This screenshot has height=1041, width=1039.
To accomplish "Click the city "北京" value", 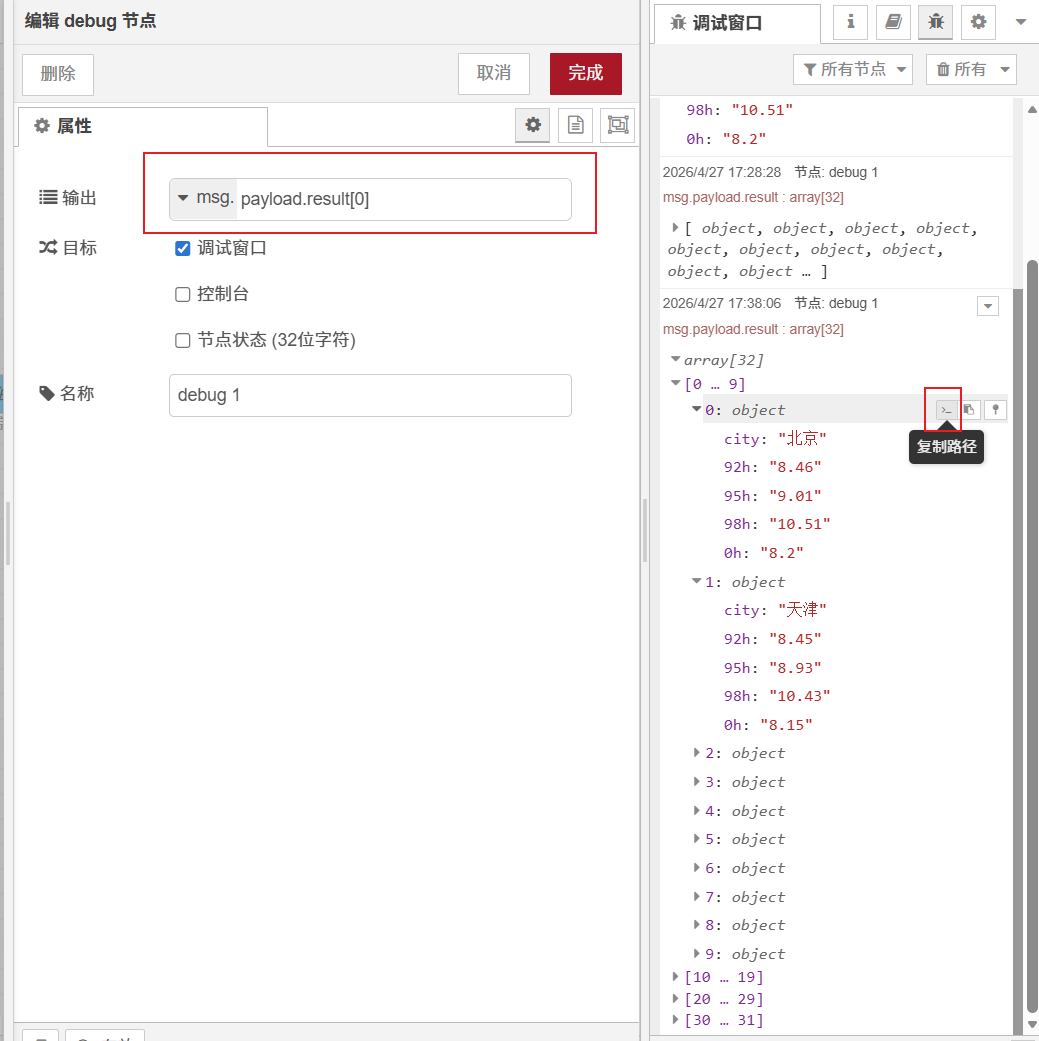I will pyautogui.click(x=802, y=439).
